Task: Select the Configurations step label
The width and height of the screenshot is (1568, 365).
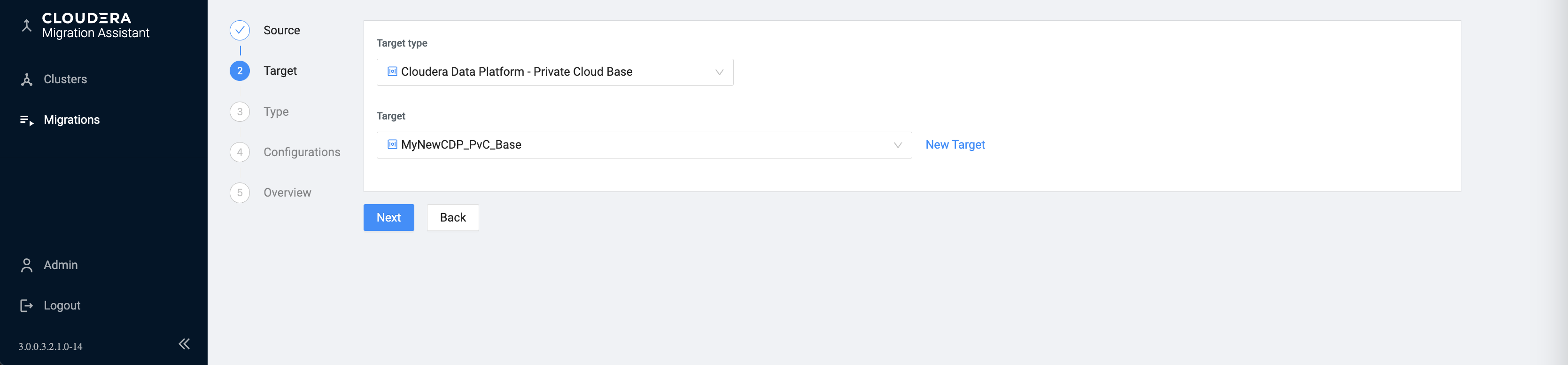Action: point(301,152)
